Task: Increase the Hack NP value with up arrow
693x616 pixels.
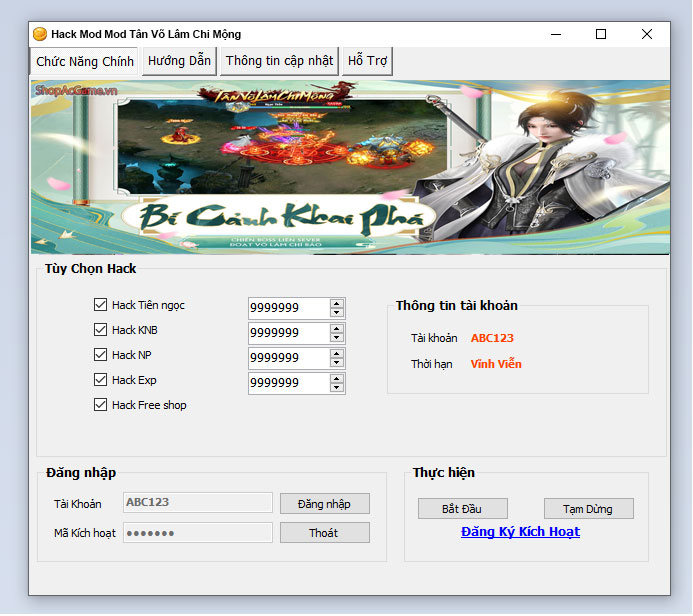Action: (x=337, y=354)
